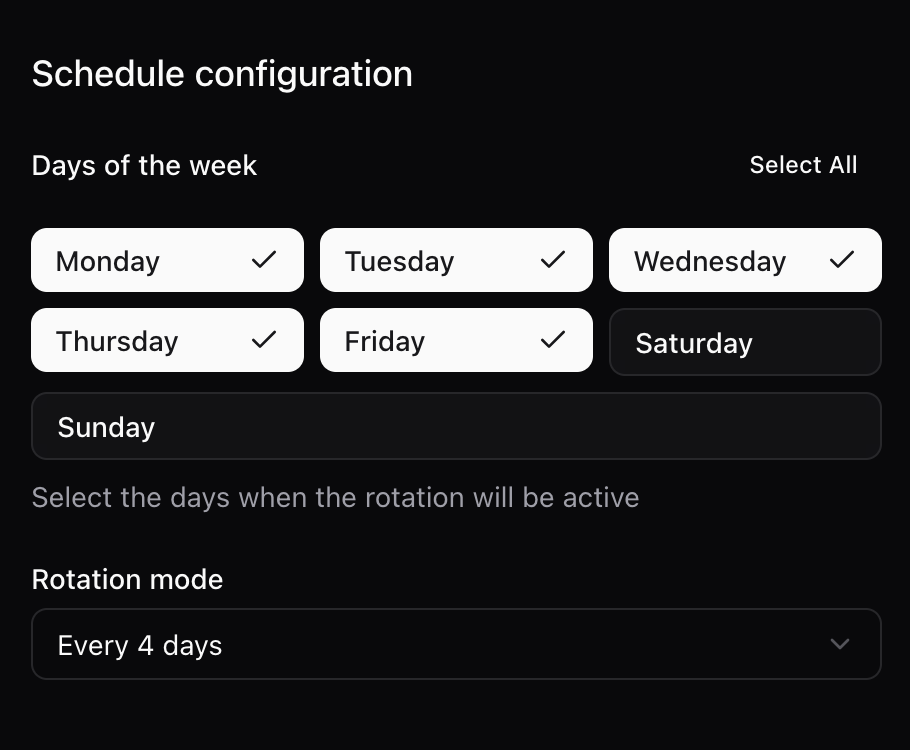
Task: Click the 'Every 4 days' value text
Action: (140, 646)
